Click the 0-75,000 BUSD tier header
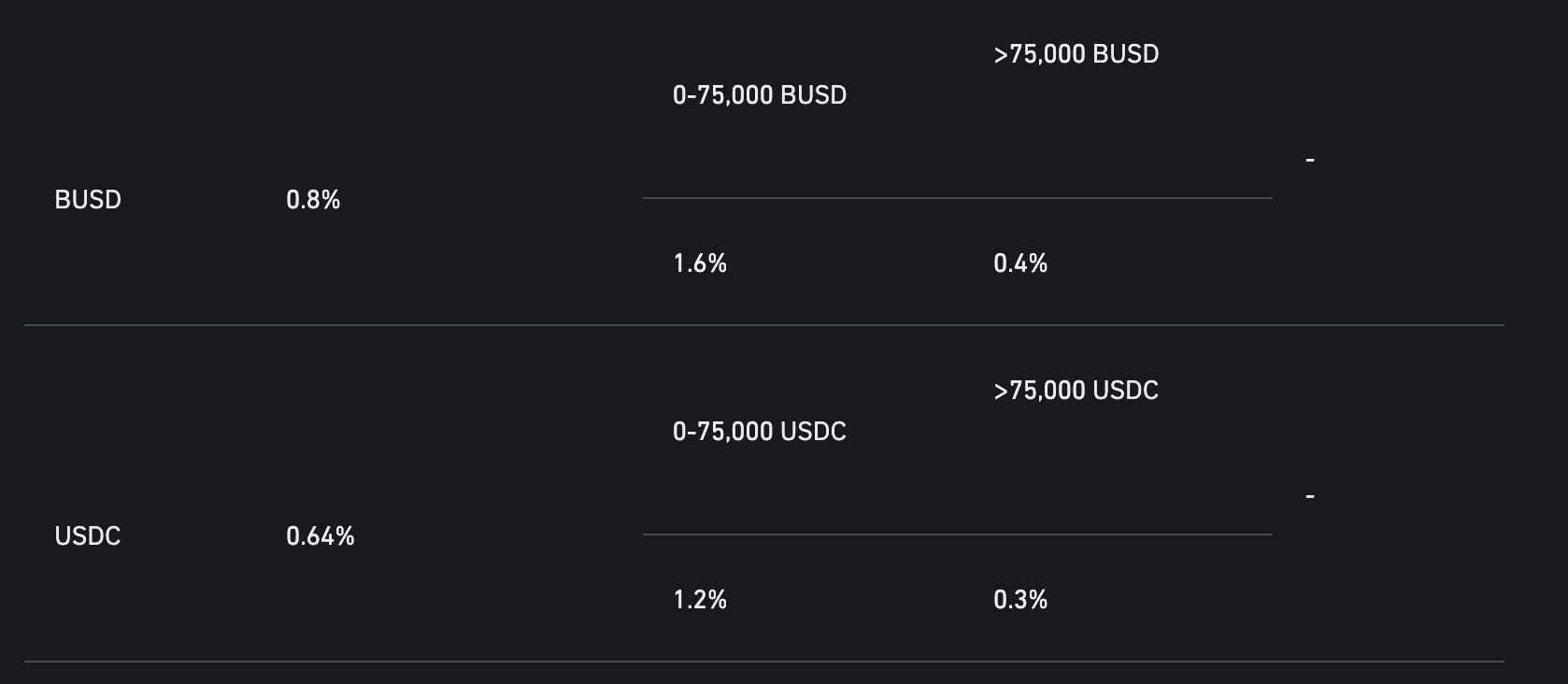The width and height of the screenshot is (1568, 684). coord(760,95)
